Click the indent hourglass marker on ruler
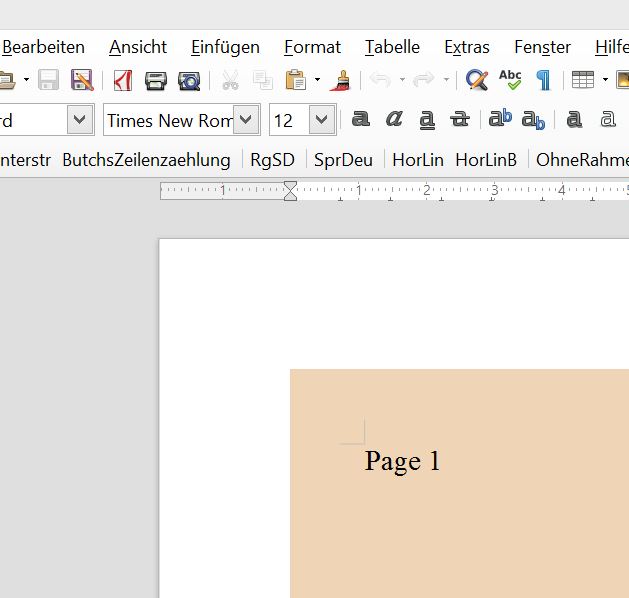The height and width of the screenshot is (598, 629). (x=290, y=191)
